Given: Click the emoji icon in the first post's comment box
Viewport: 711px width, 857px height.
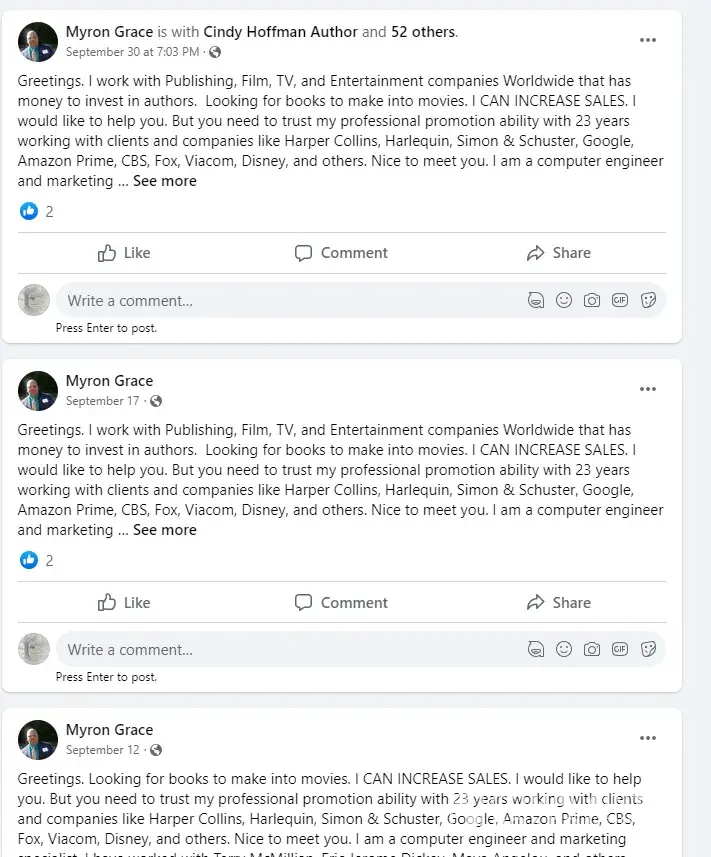Looking at the screenshot, I should click(x=564, y=300).
